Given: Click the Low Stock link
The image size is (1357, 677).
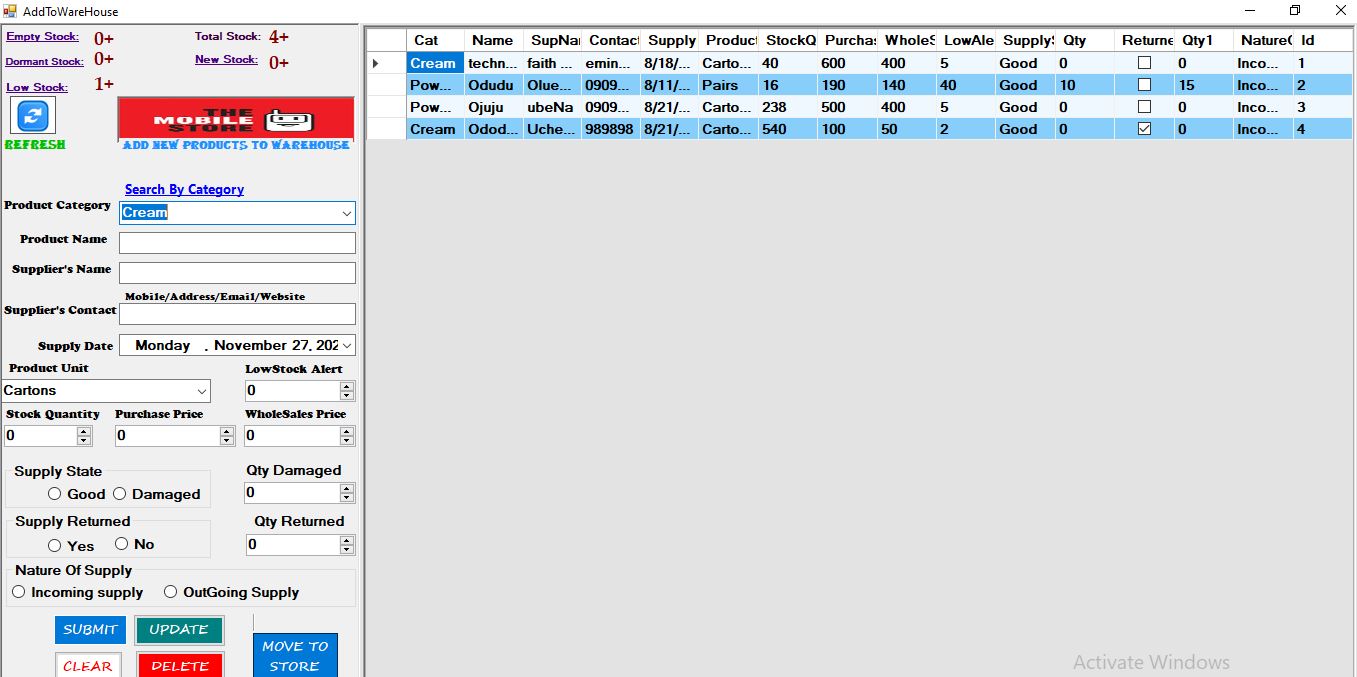Looking at the screenshot, I should click(37, 87).
